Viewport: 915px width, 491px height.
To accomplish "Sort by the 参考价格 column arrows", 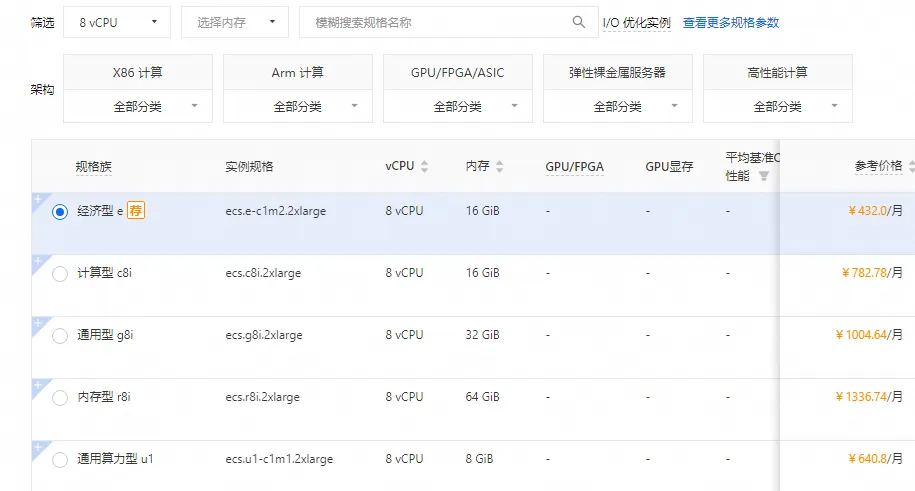I will click(x=911, y=166).
